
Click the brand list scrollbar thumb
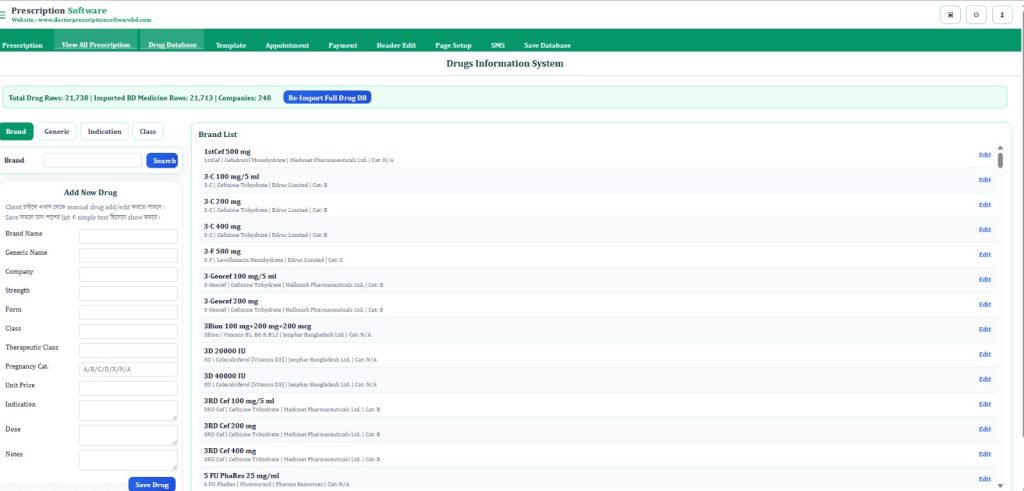click(1000, 161)
